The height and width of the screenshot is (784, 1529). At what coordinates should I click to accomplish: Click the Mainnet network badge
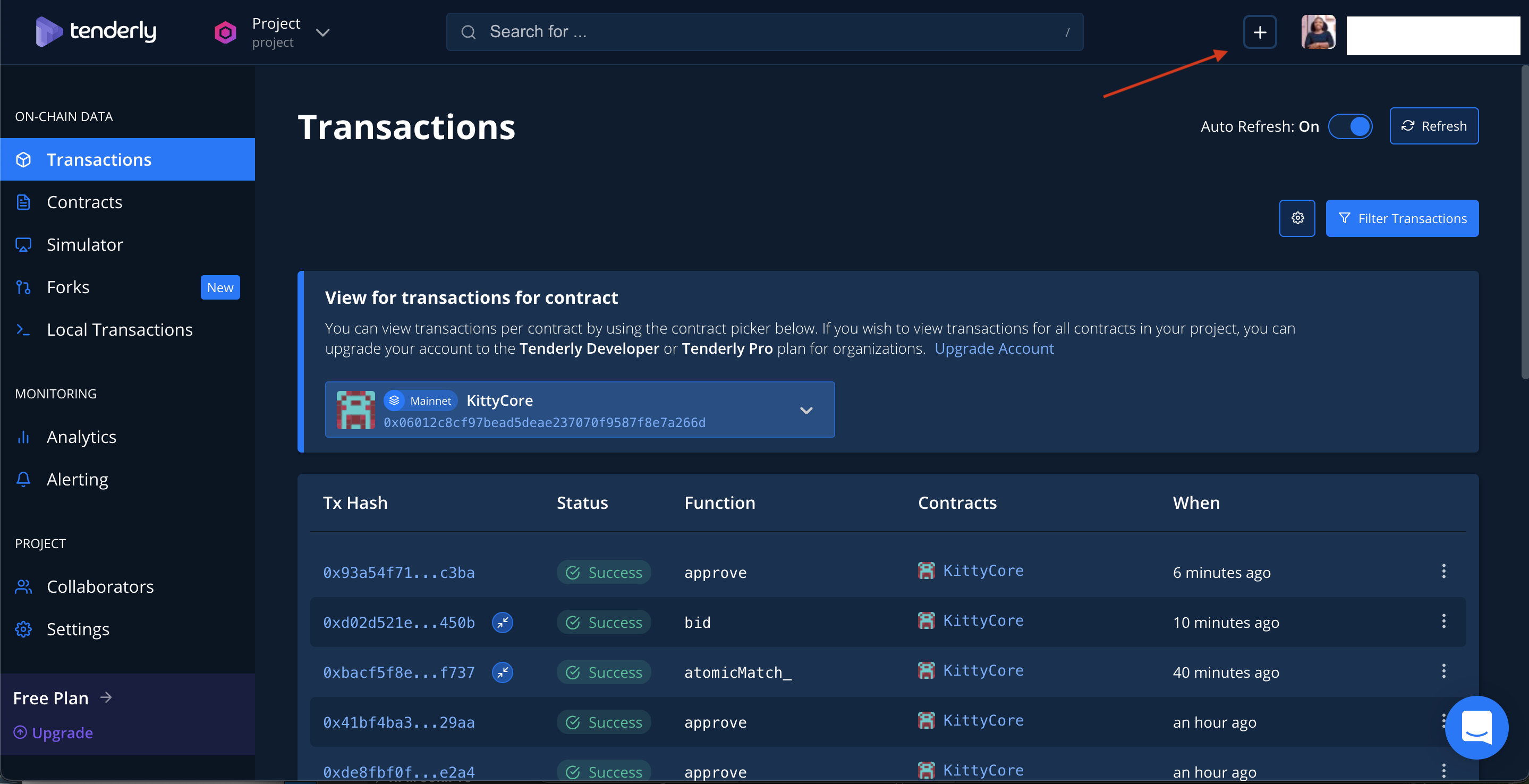click(421, 400)
